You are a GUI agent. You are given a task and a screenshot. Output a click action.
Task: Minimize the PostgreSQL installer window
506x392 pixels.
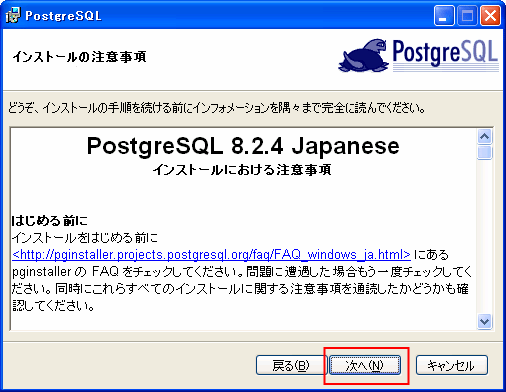(444, 16)
